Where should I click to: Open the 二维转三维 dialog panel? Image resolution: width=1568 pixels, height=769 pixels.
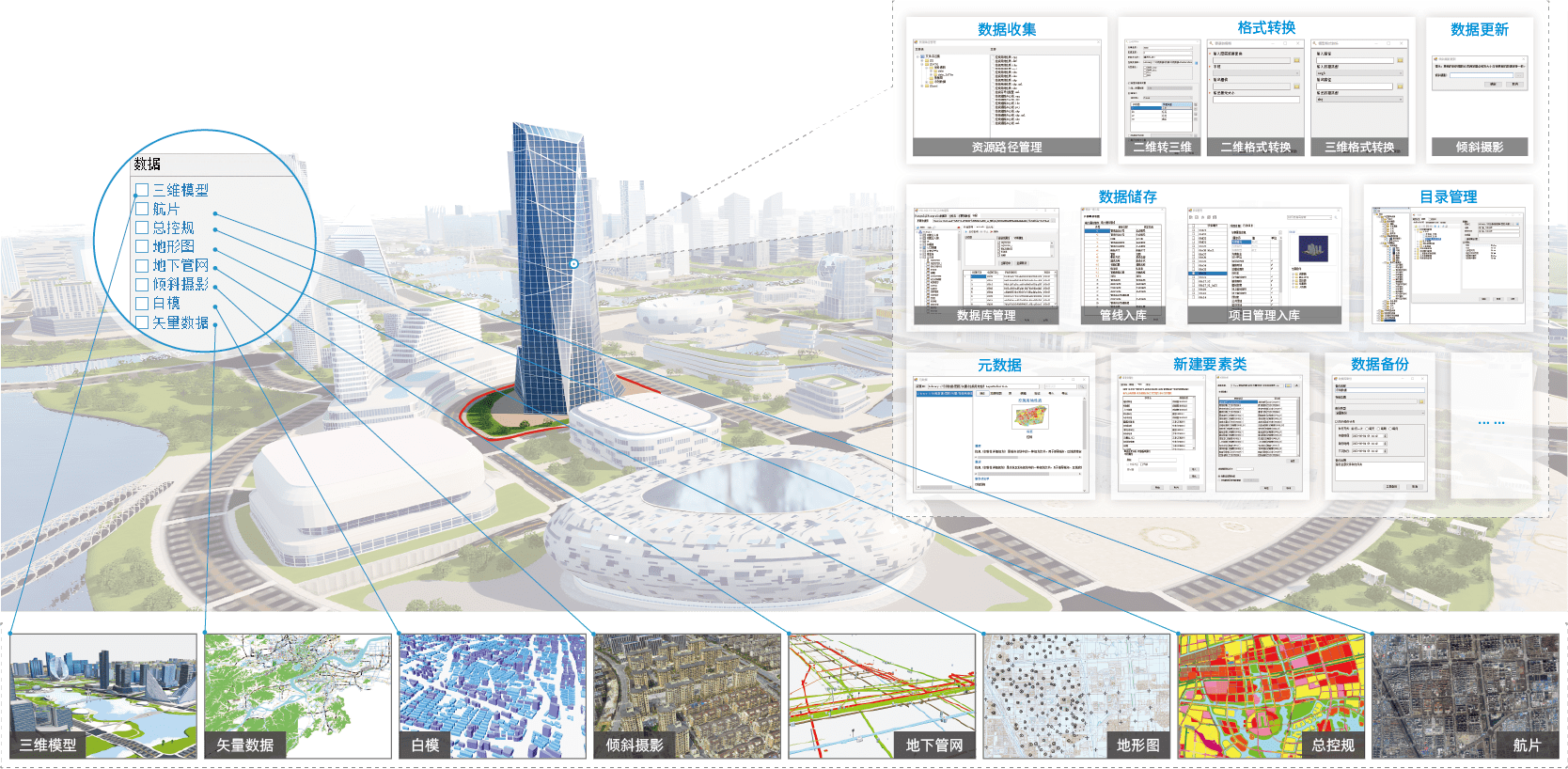1163,98
